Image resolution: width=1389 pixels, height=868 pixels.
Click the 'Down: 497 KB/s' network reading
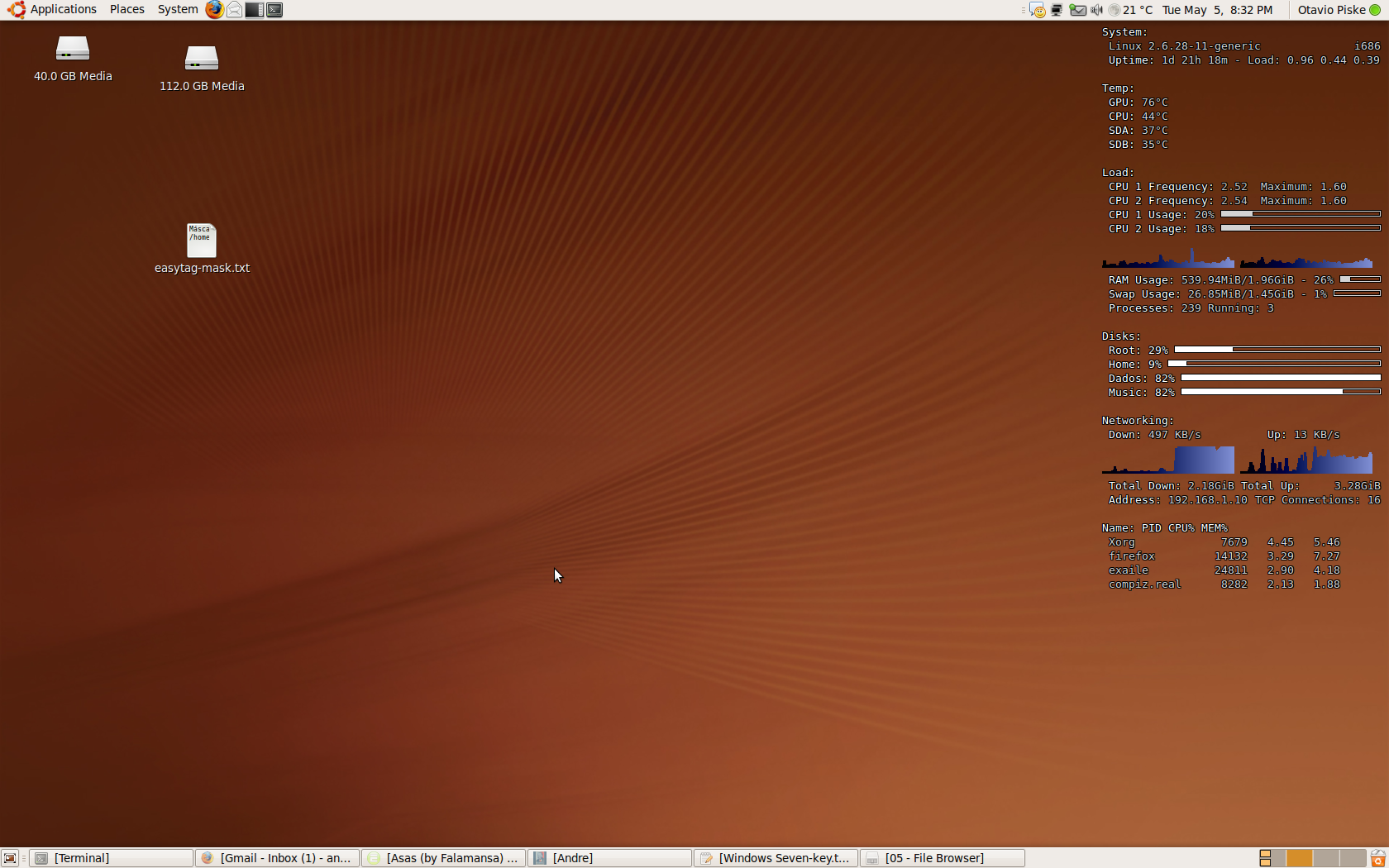1154,435
